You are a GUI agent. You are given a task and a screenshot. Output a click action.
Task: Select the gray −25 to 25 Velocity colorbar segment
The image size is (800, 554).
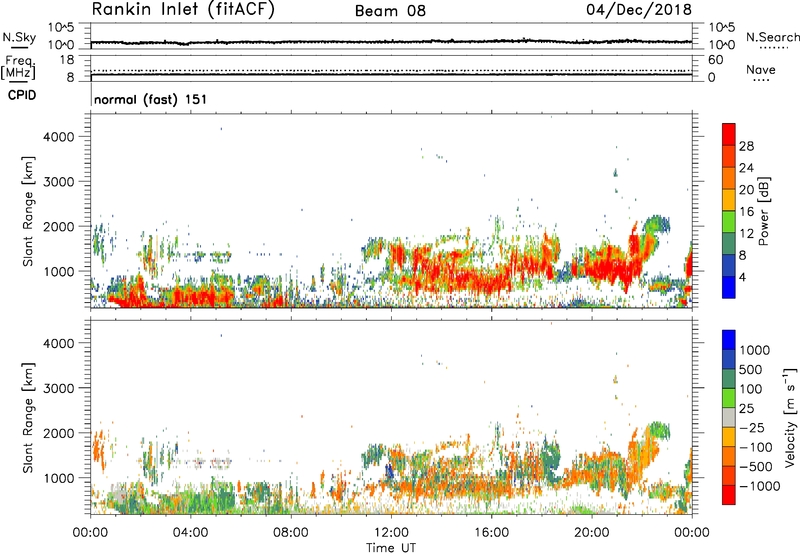coord(729,417)
